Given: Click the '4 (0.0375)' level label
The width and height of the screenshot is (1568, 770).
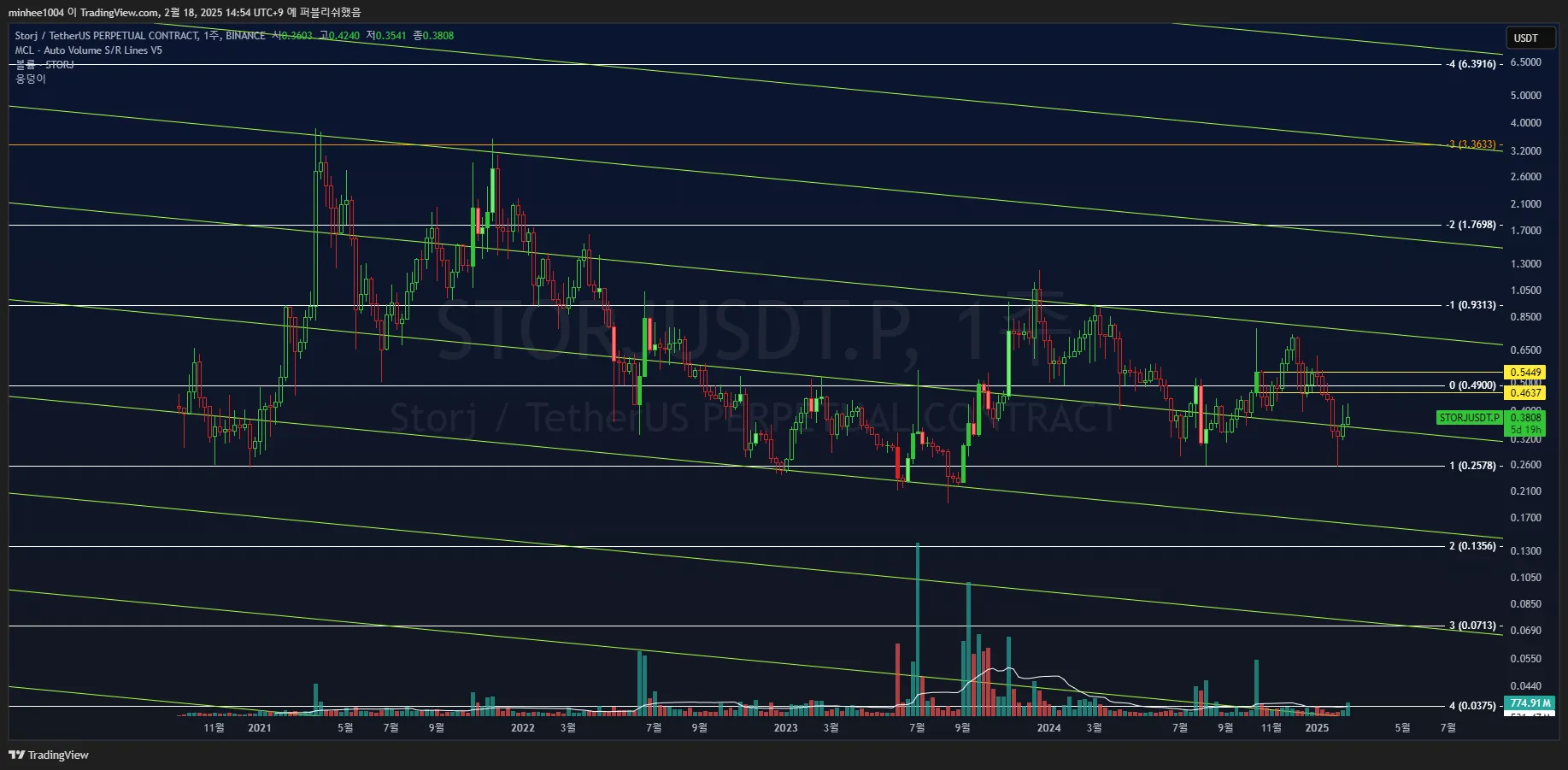Looking at the screenshot, I should [x=1473, y=706].
